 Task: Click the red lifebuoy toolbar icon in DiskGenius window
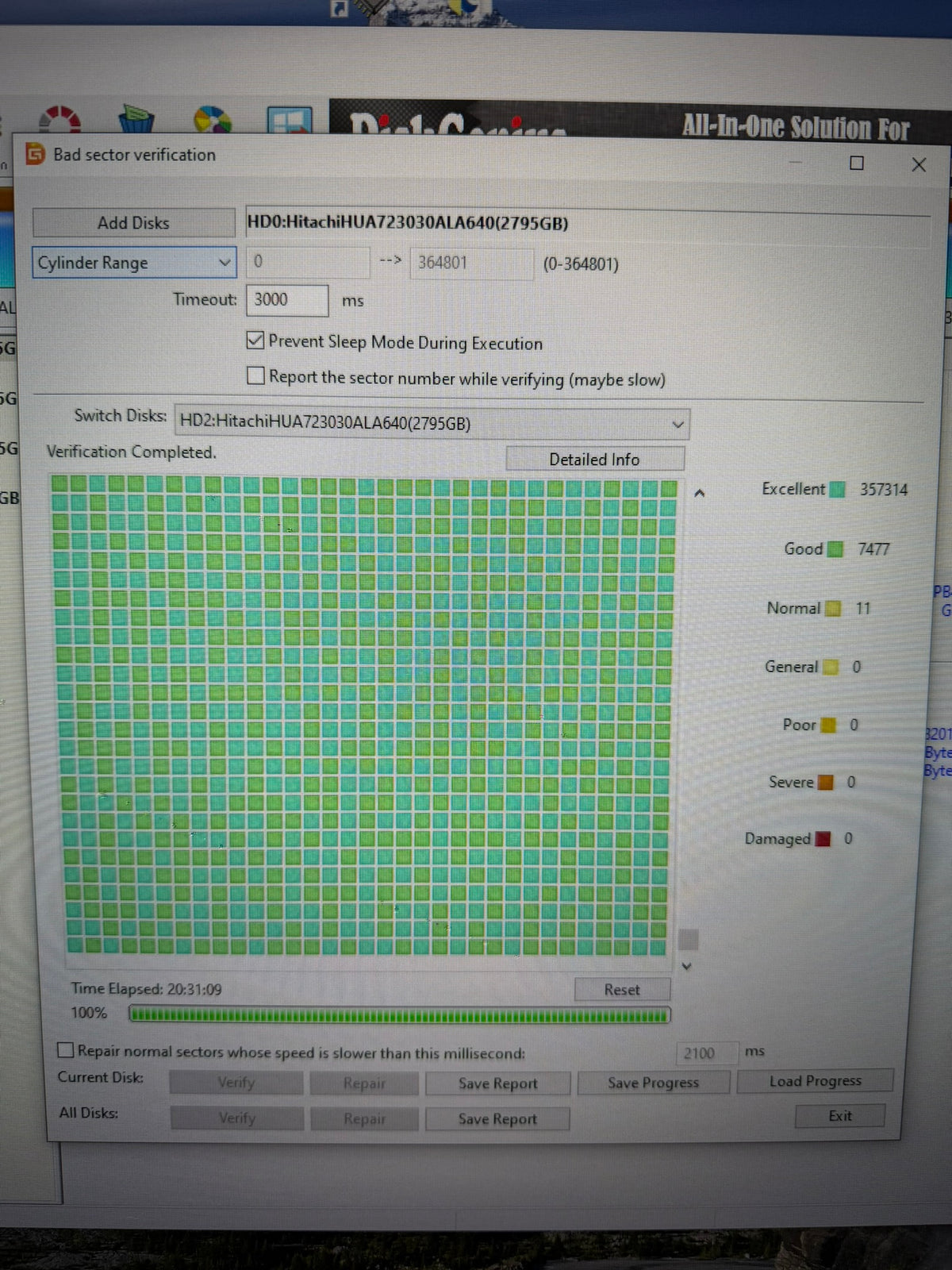[60, 120]
